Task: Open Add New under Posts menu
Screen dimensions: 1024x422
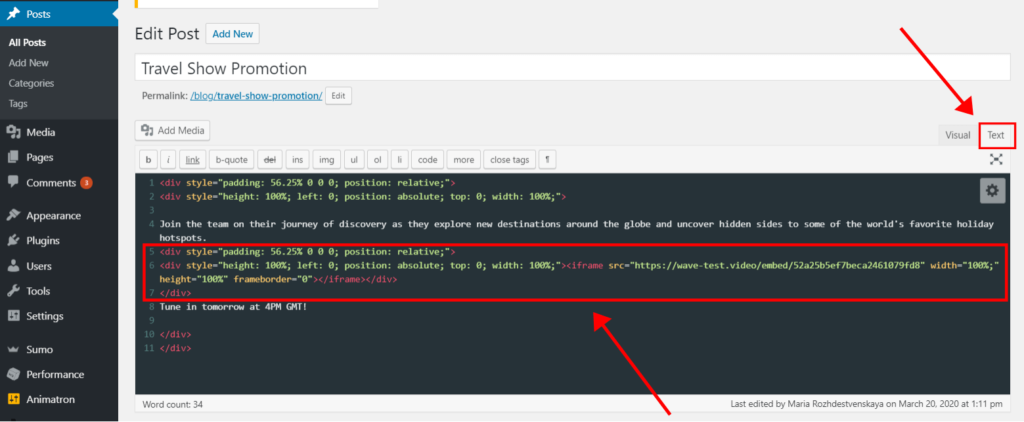Action: click(x=29, y=63)
